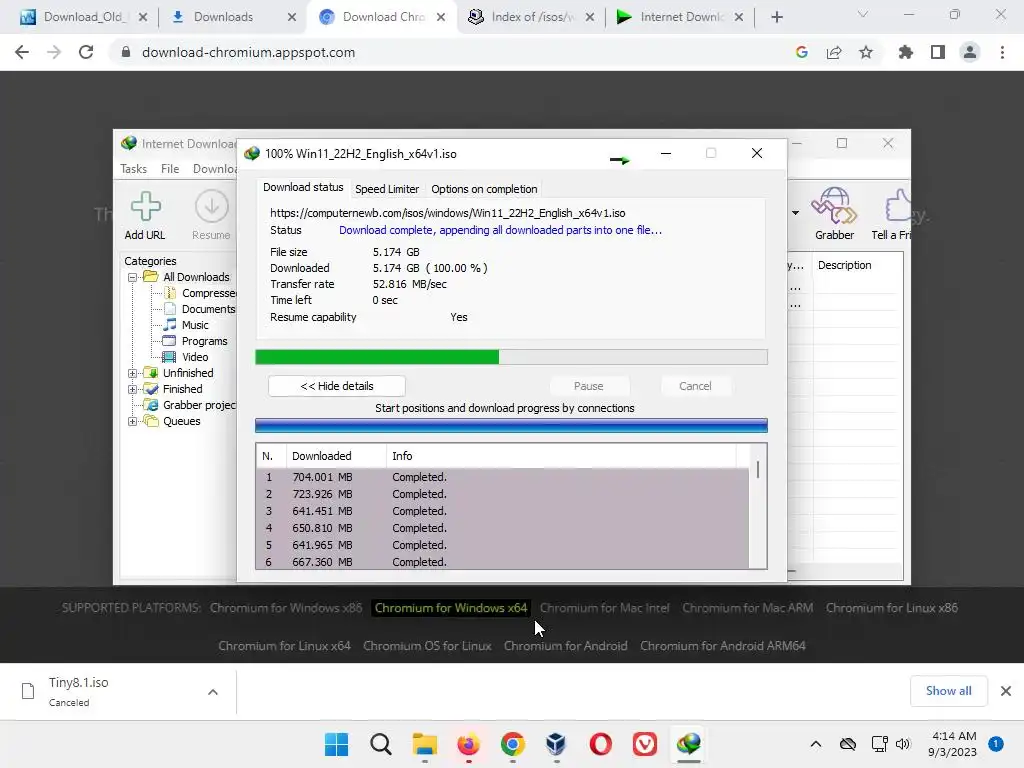
Task: Click the Chromium for Mac Intel link
Action: pyautogui.click(x=604, y=608)
